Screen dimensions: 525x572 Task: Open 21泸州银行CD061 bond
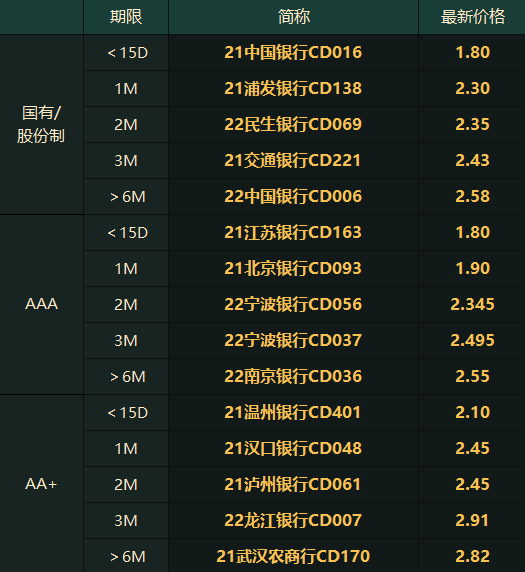293,484
